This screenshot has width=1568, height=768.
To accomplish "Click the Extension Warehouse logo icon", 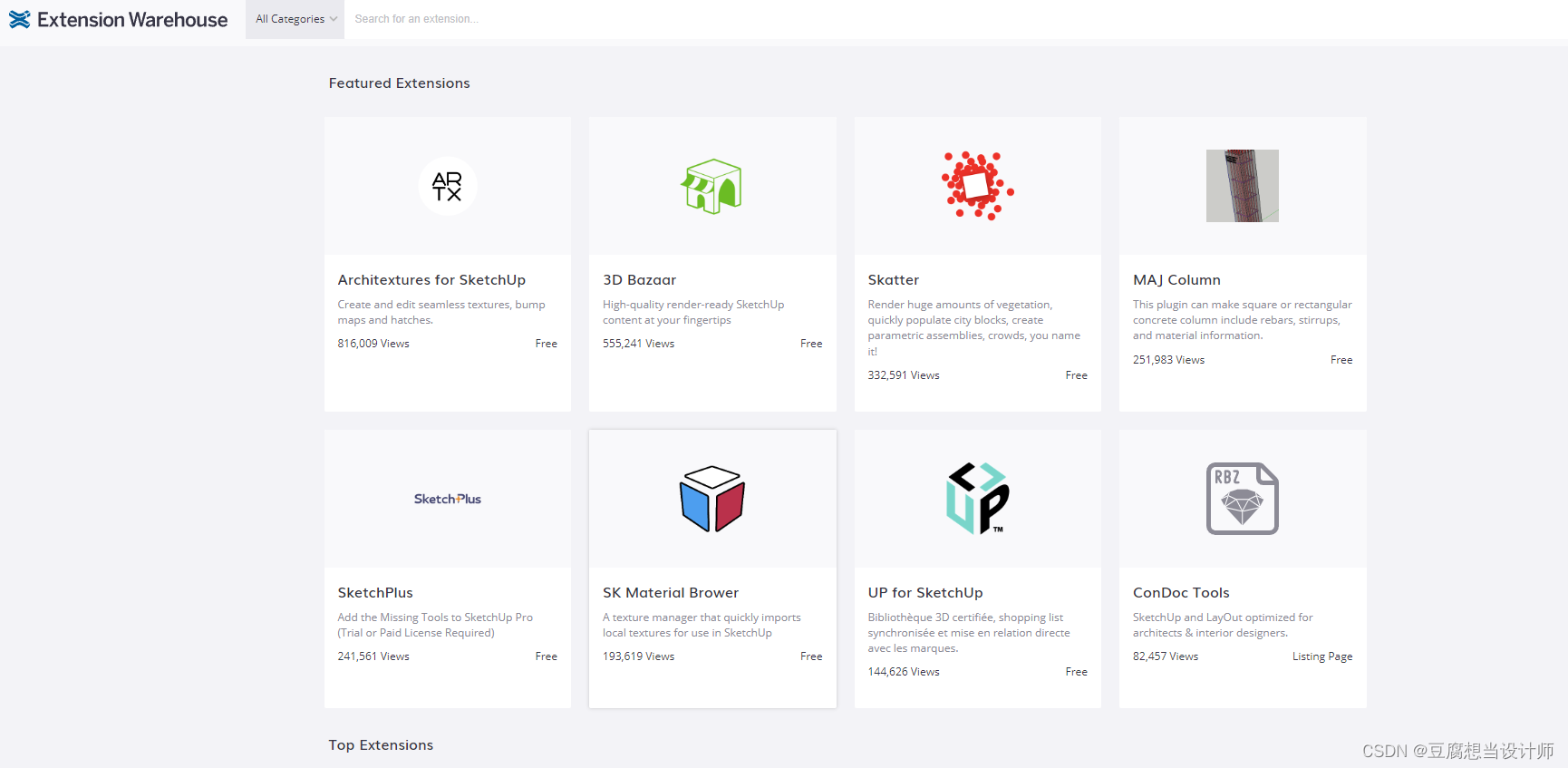I will coord(20,19).
